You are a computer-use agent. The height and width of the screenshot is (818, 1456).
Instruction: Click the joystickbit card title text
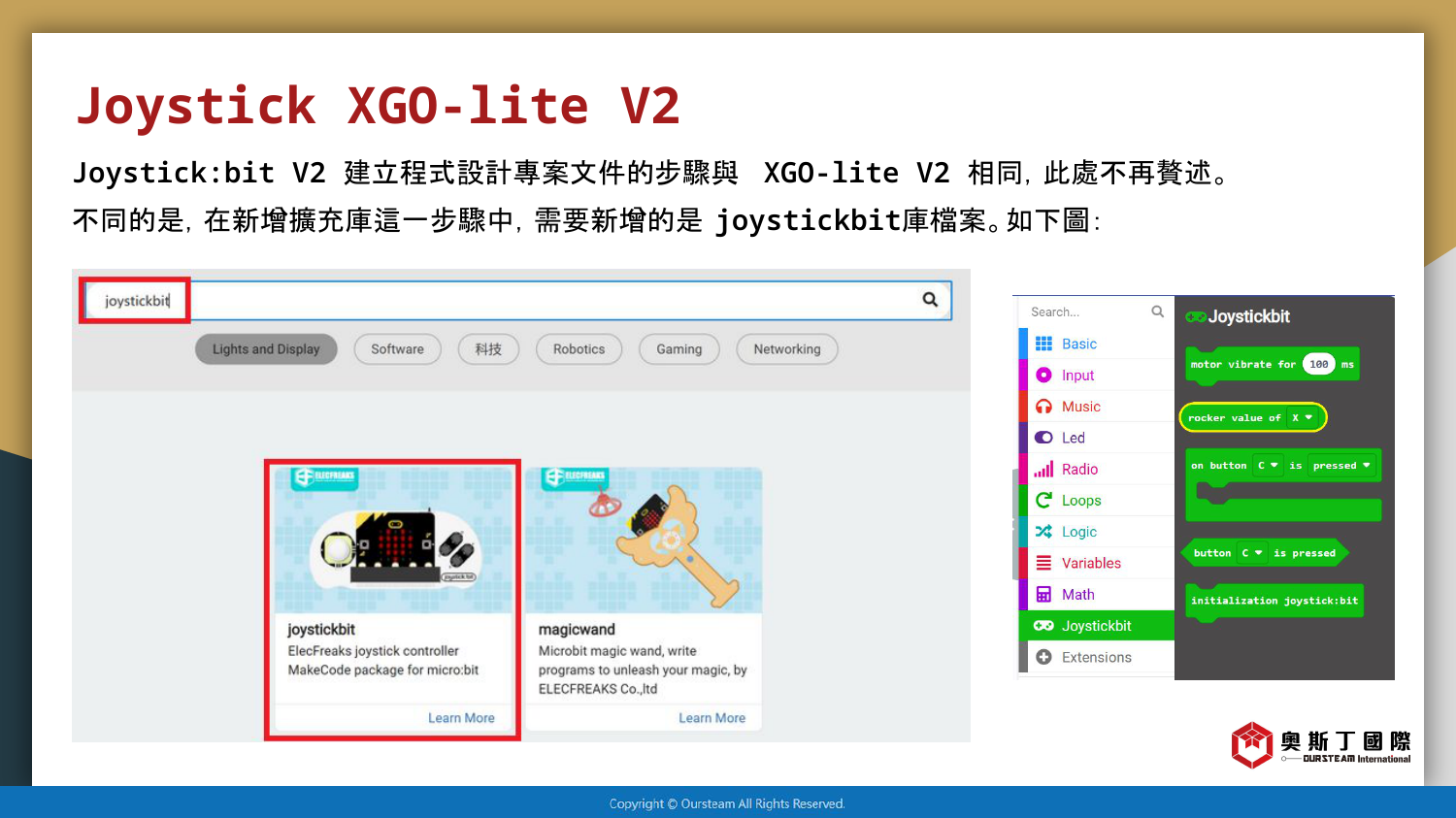point(321,630)
